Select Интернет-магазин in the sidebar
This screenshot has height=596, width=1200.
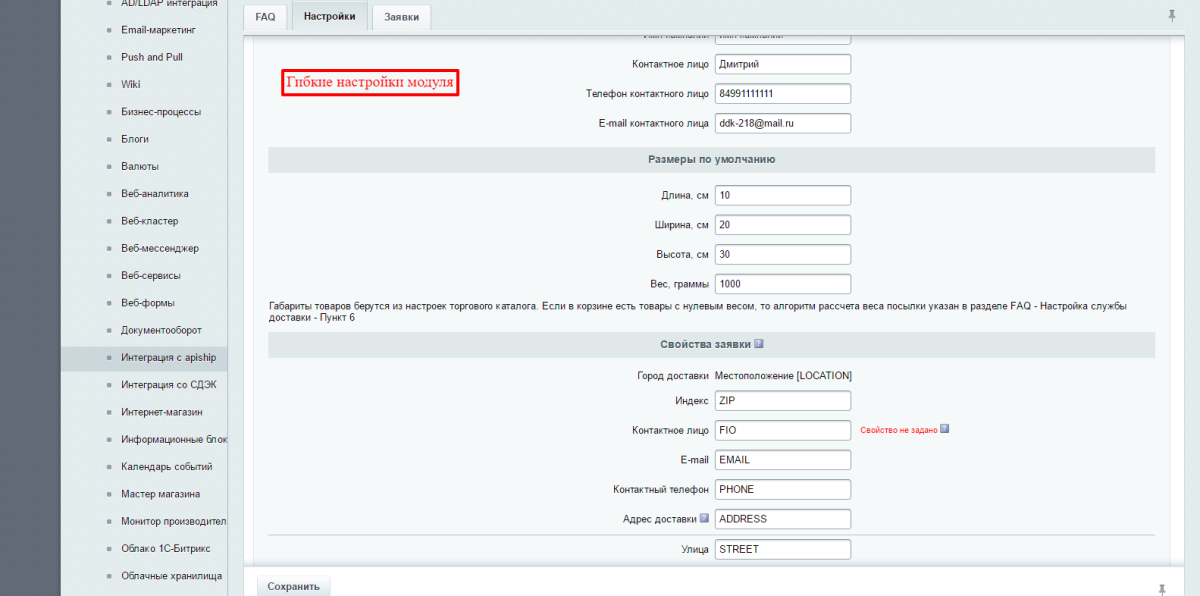[x=161, y=412]
